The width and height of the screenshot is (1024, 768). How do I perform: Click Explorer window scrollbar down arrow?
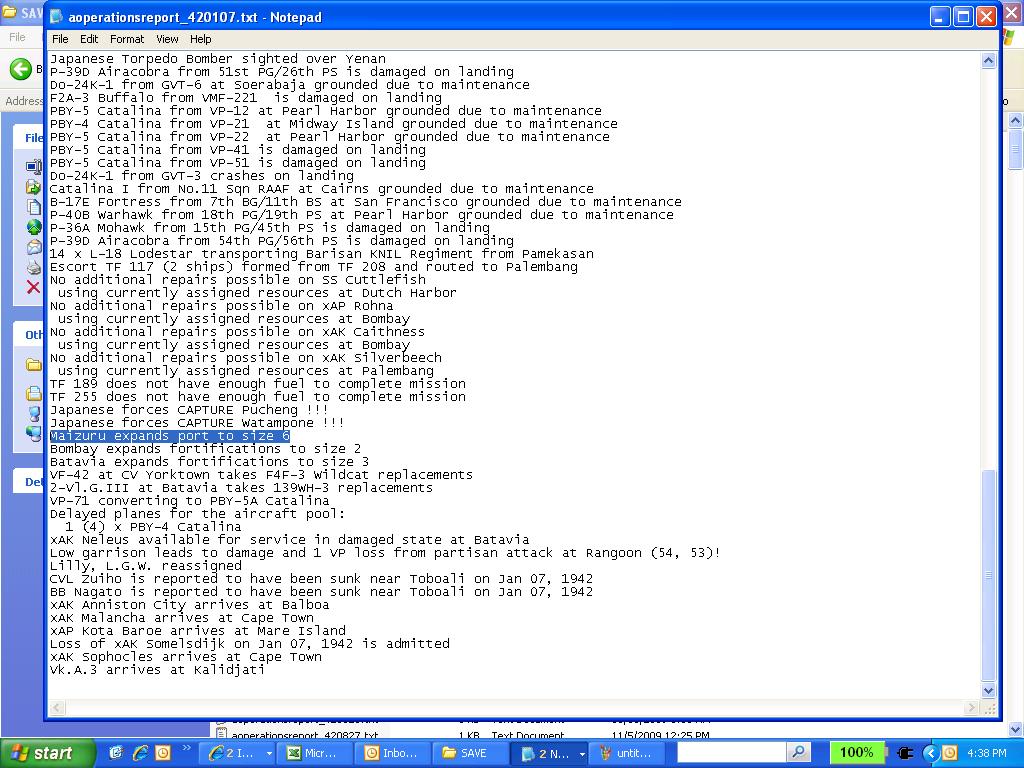1016,729
